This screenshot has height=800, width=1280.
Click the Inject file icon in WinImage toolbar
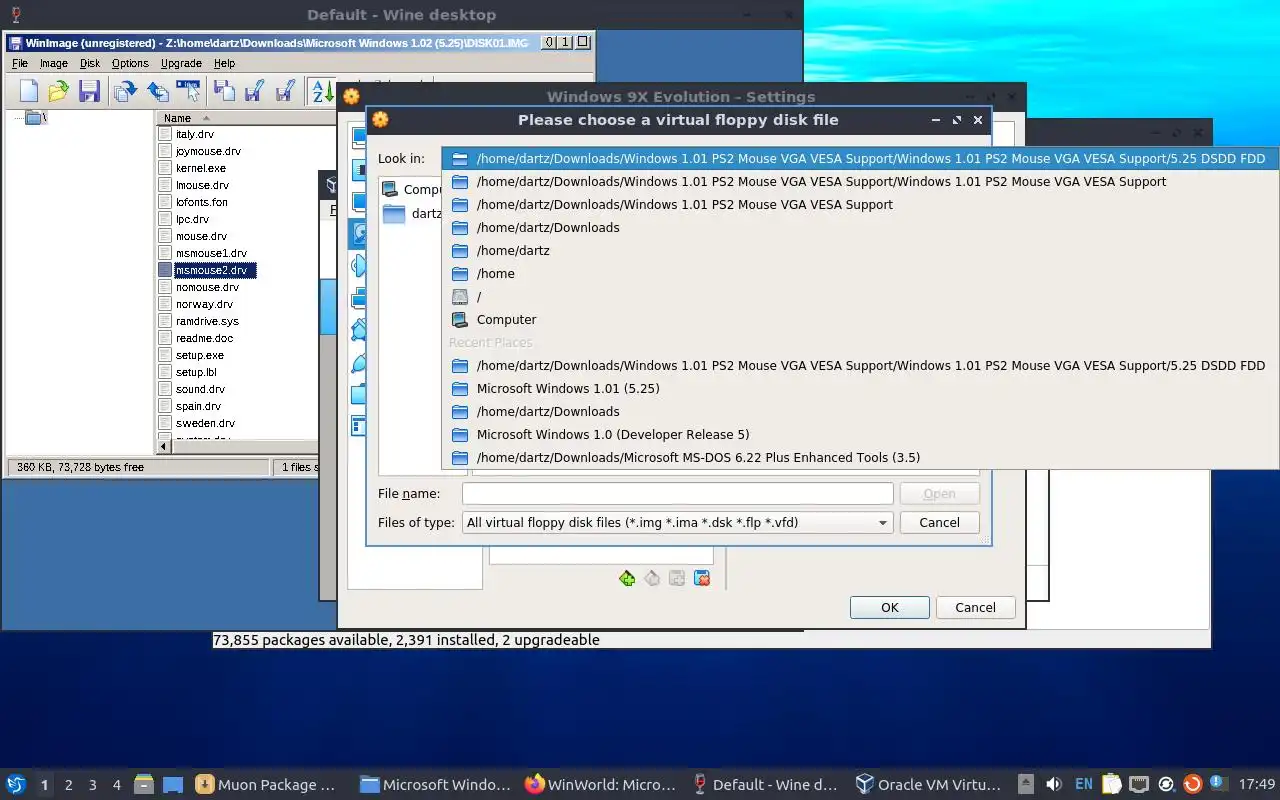(x=224, y=92)
